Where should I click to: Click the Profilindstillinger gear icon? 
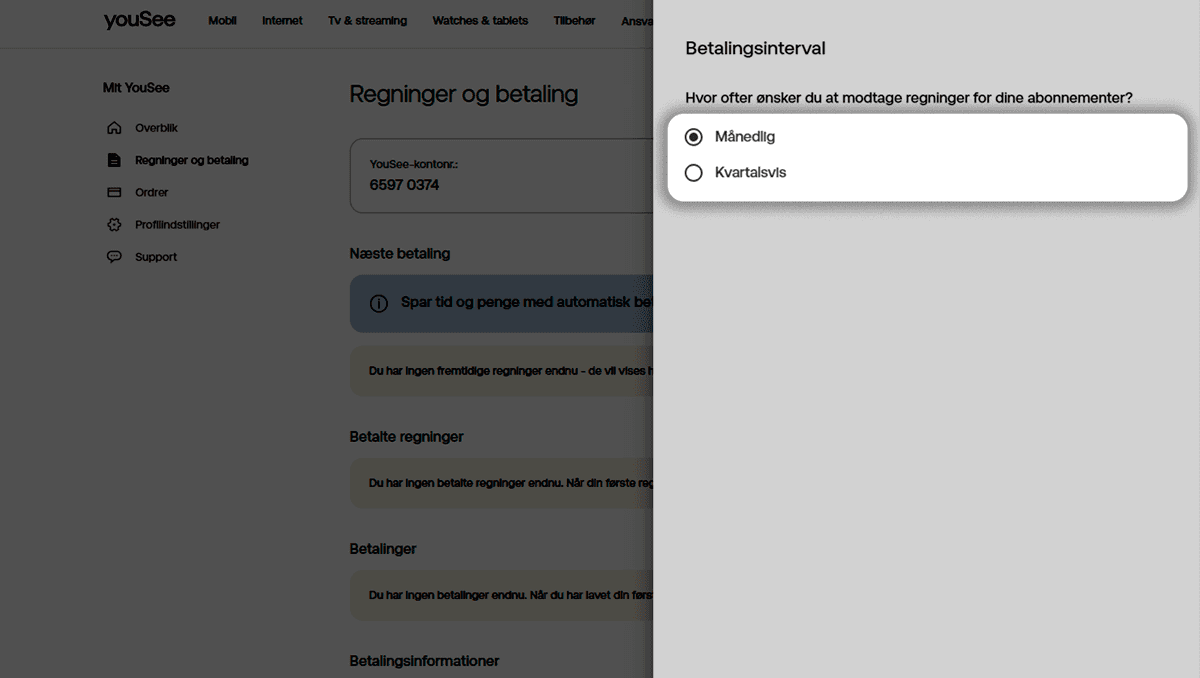[115, 224]
